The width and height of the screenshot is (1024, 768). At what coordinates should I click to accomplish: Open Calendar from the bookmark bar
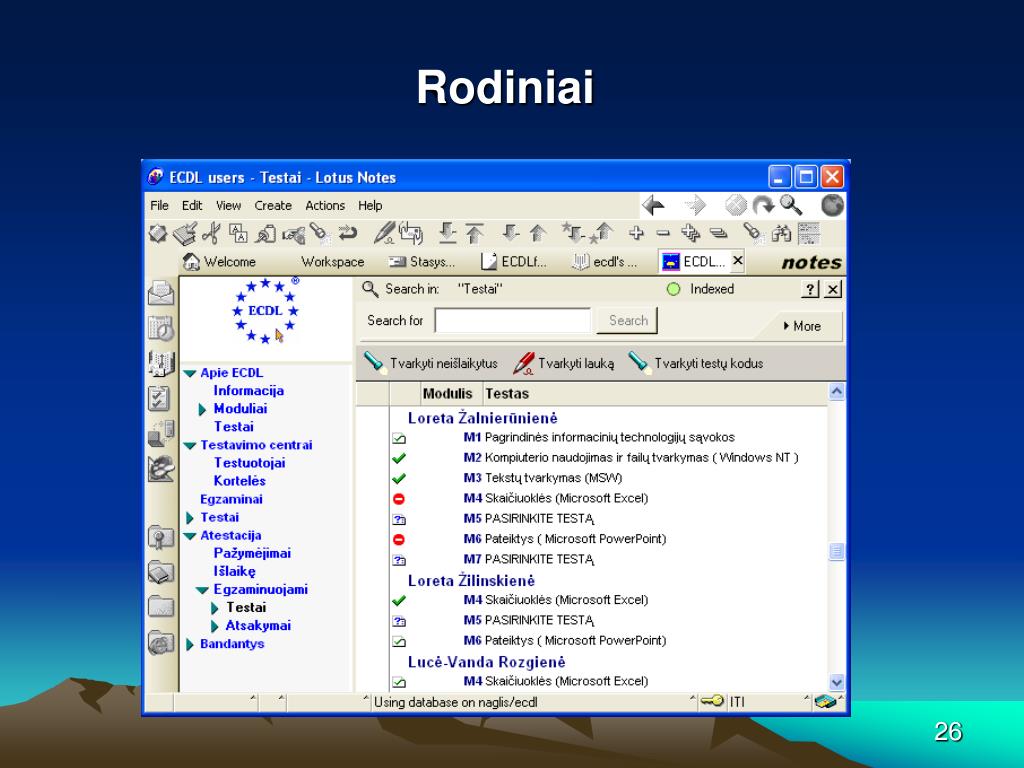coord(161,328)
